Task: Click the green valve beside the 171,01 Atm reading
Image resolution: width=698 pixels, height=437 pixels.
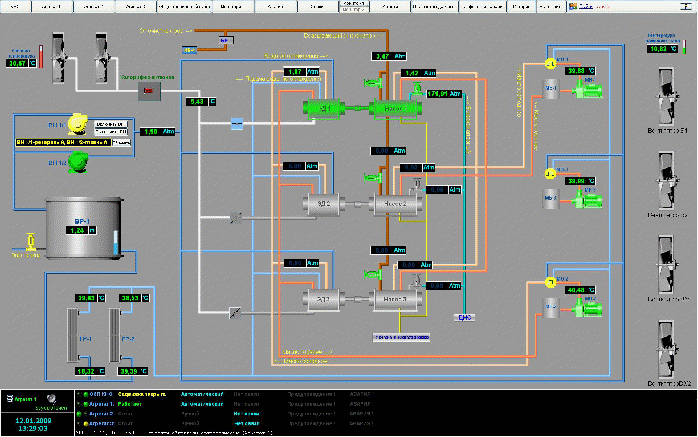Action: coord(417,88)
